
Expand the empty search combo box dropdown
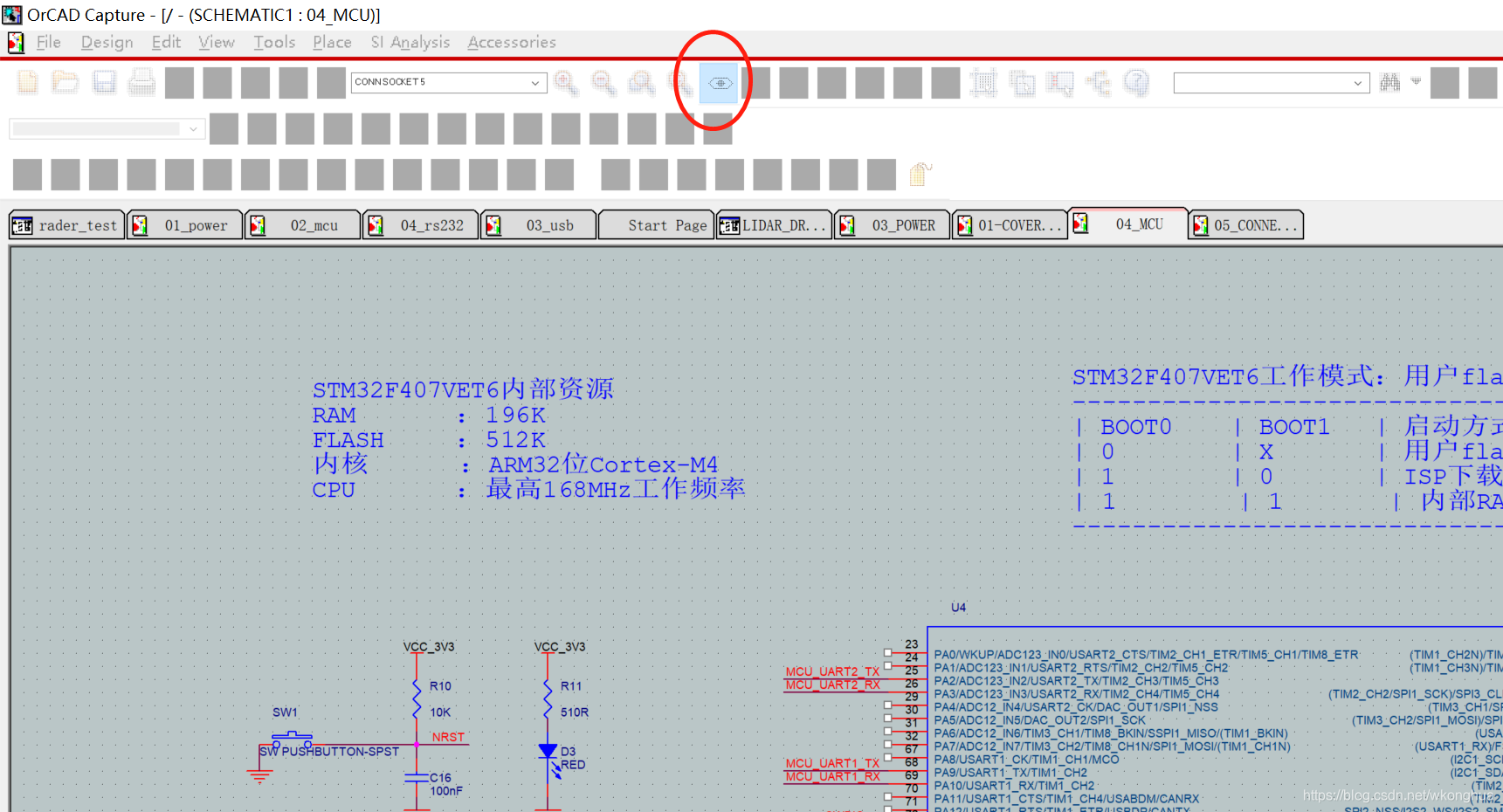[x=1358, y=83]
